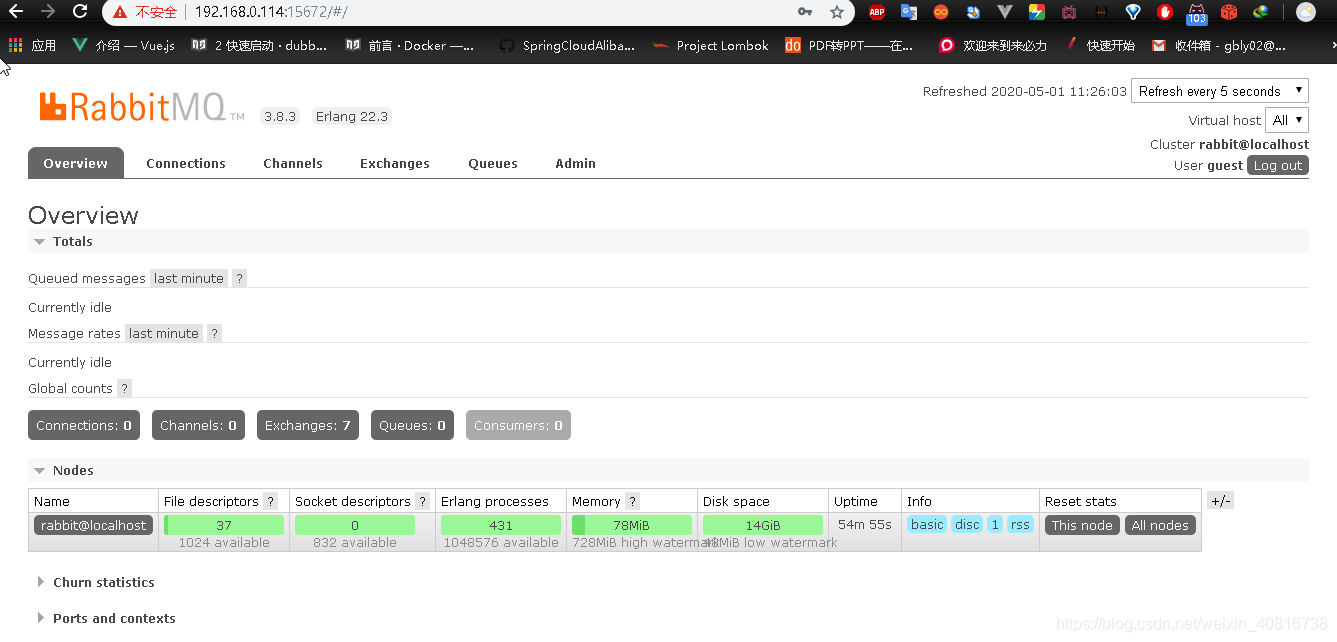Image resolution: width=1337 pixels, height=642 pixels.
Task: Click the Log out button
Action: (1278, 166)
